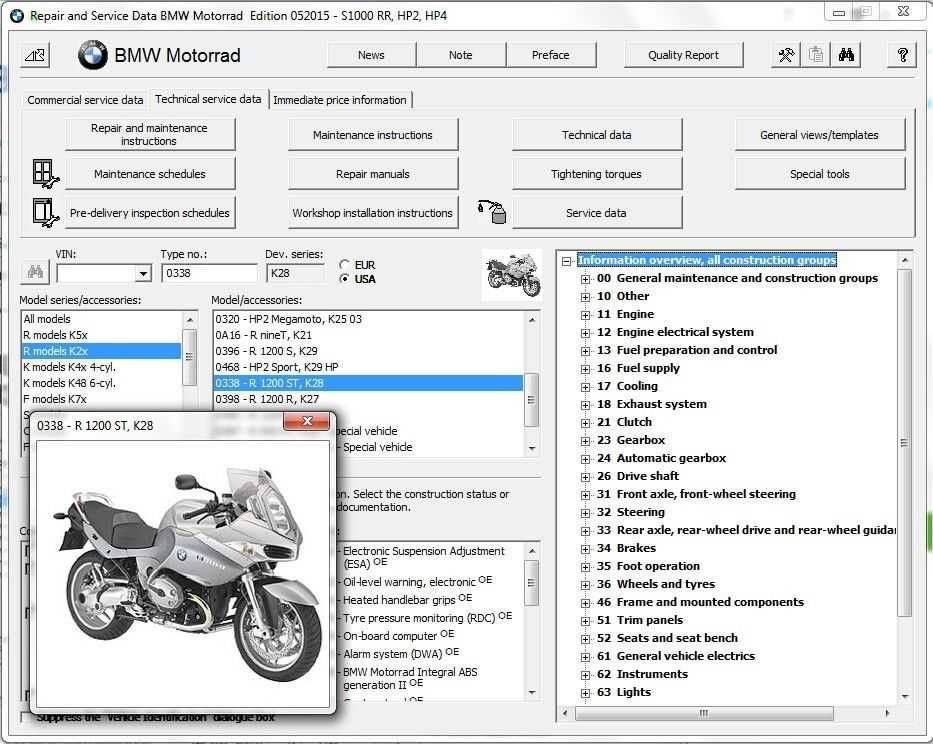Open Maintenance schedules

[149, 174]
